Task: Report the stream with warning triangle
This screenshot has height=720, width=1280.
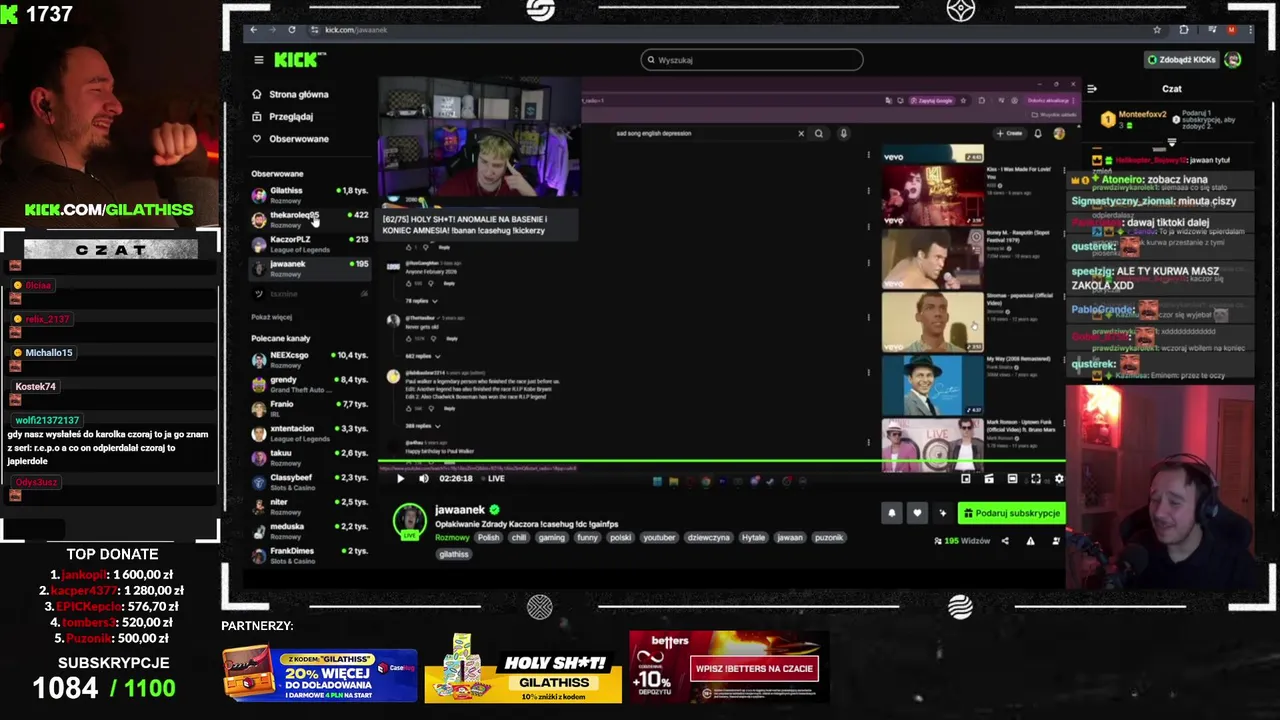Action: click(1030, 541)
